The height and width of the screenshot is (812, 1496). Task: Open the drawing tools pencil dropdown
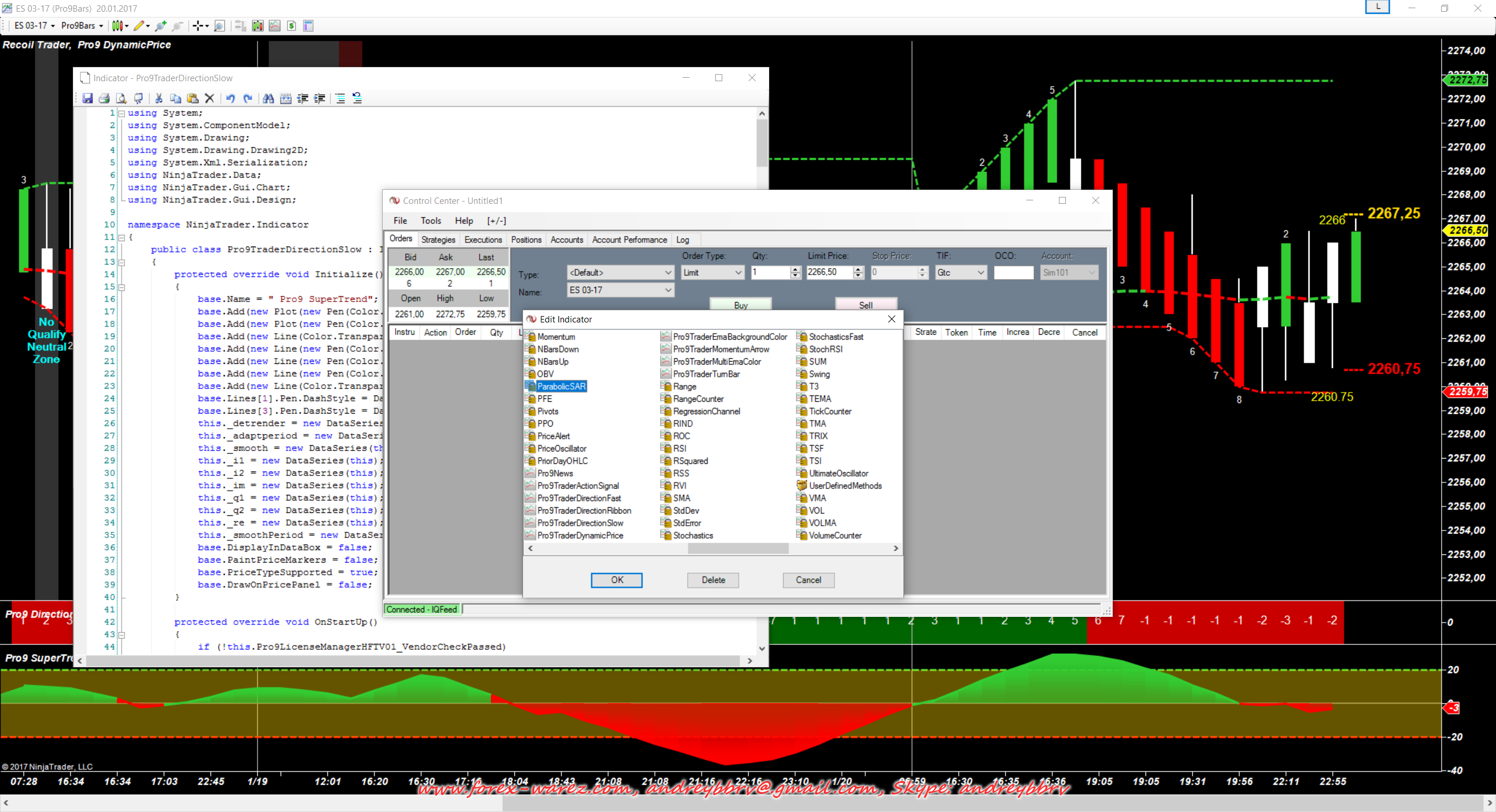pyautogui.click(x=141, y=26)
